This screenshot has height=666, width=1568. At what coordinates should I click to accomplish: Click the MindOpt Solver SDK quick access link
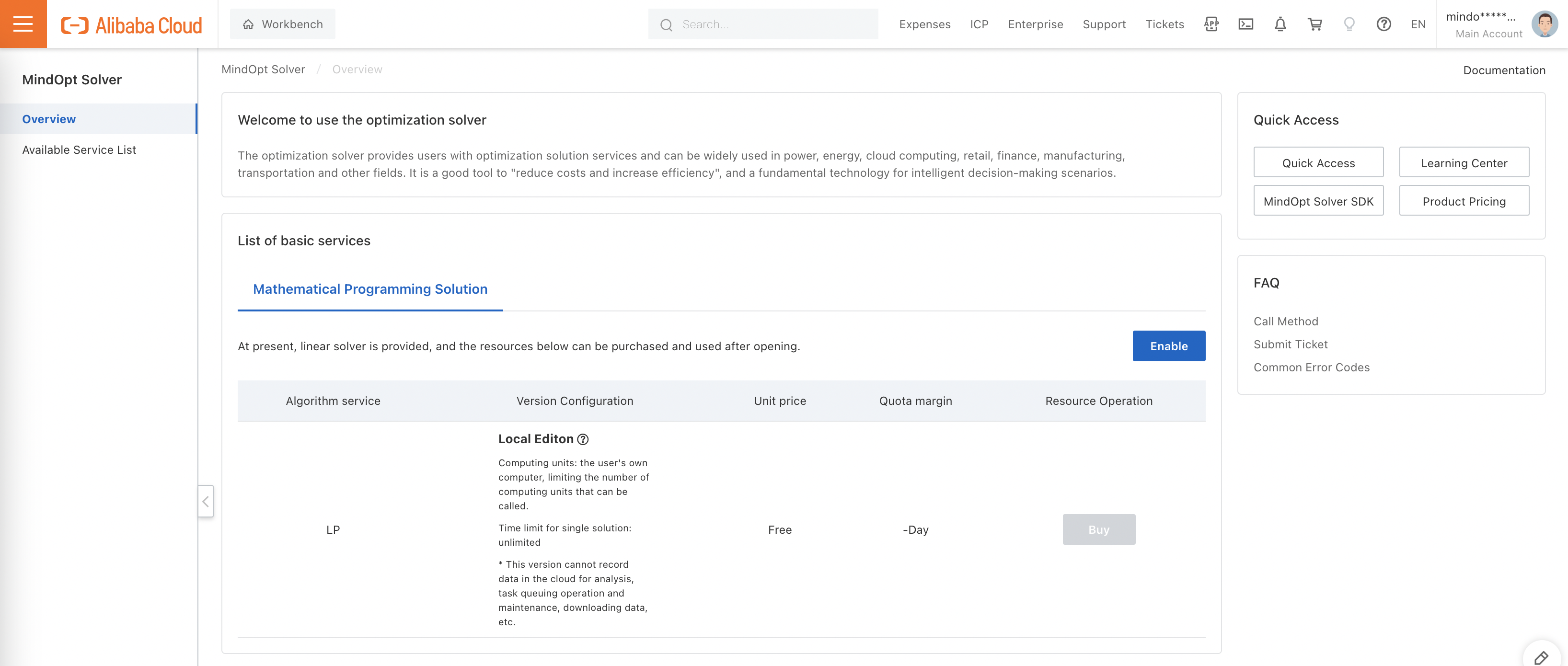[1319, 200]
